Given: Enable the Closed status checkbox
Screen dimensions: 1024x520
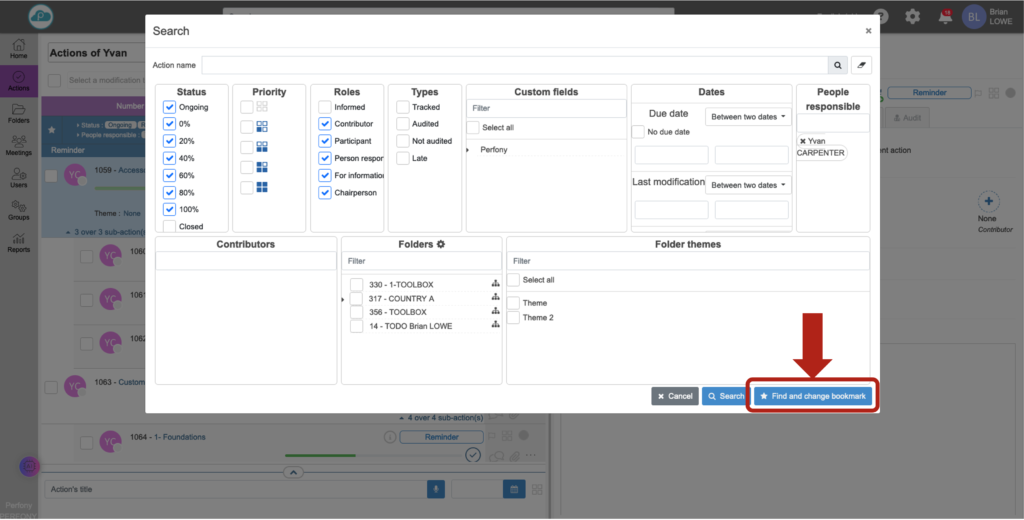Looking at the screenshot, I should (x=169, y=227).
